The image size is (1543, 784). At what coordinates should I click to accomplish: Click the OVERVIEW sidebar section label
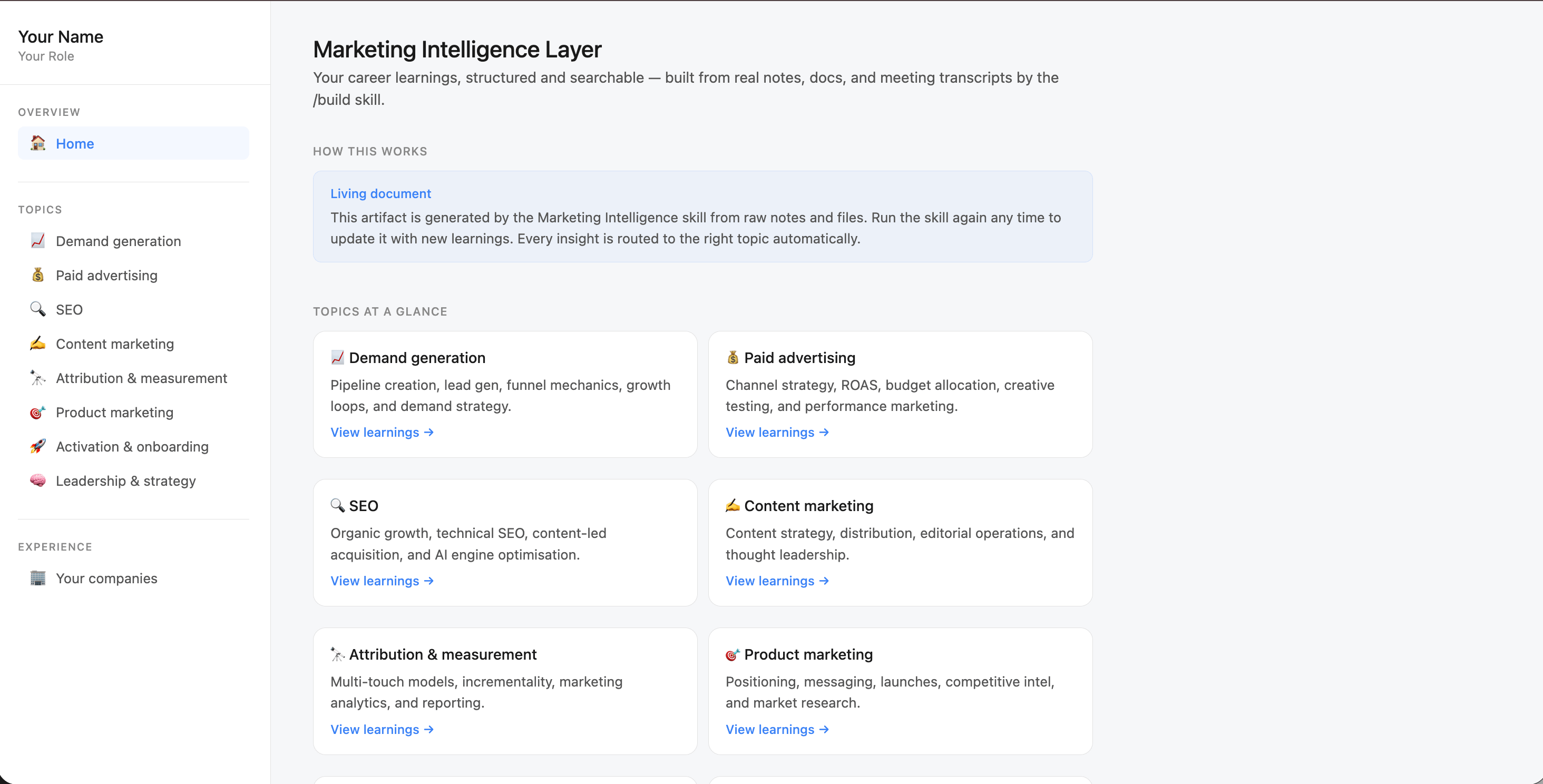click(49, 112)
